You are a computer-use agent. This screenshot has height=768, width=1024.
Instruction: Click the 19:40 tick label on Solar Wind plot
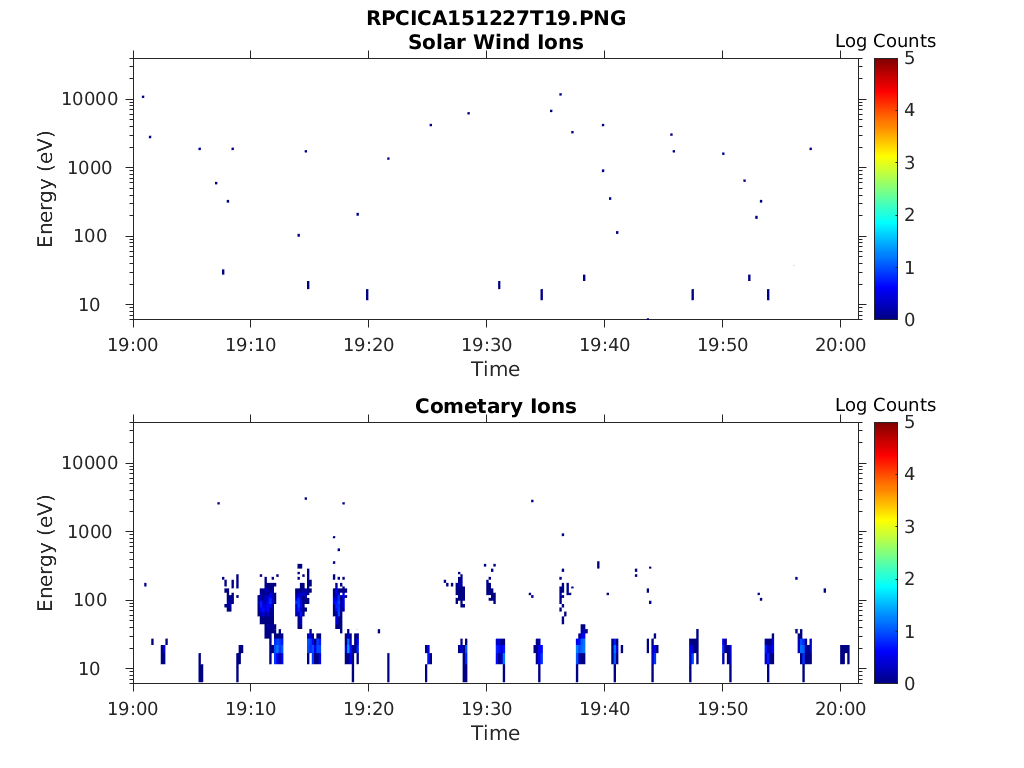605,345
